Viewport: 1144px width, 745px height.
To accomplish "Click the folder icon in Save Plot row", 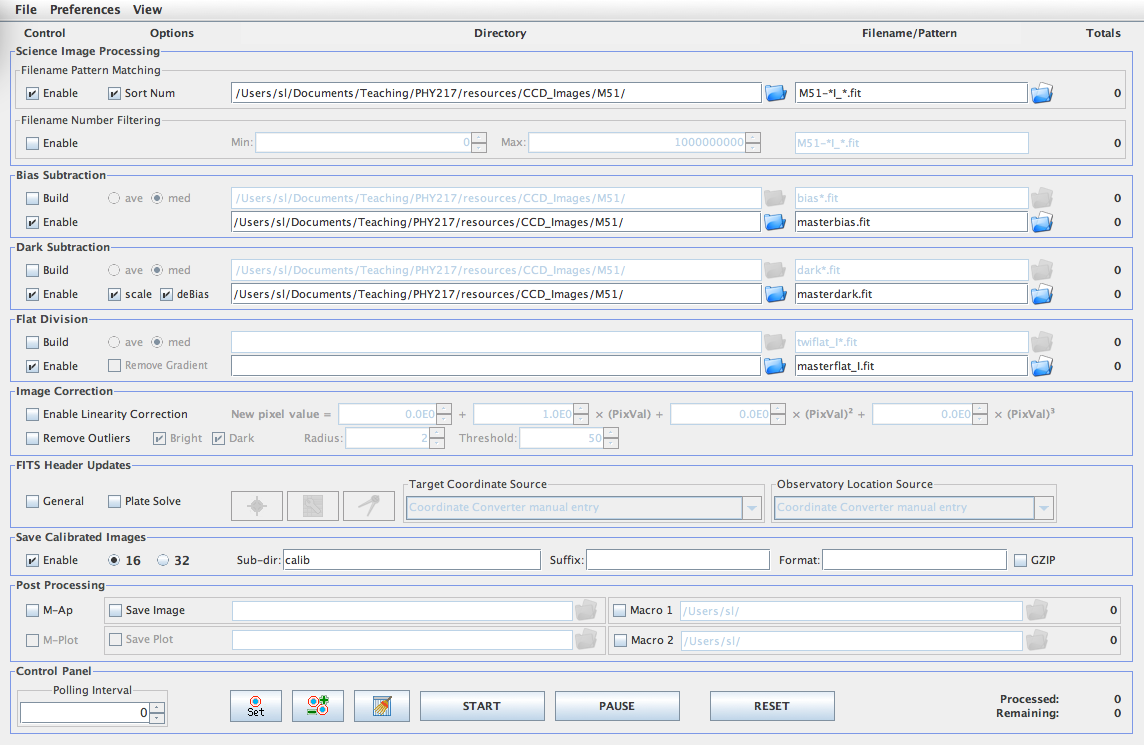I will (585, 640).
